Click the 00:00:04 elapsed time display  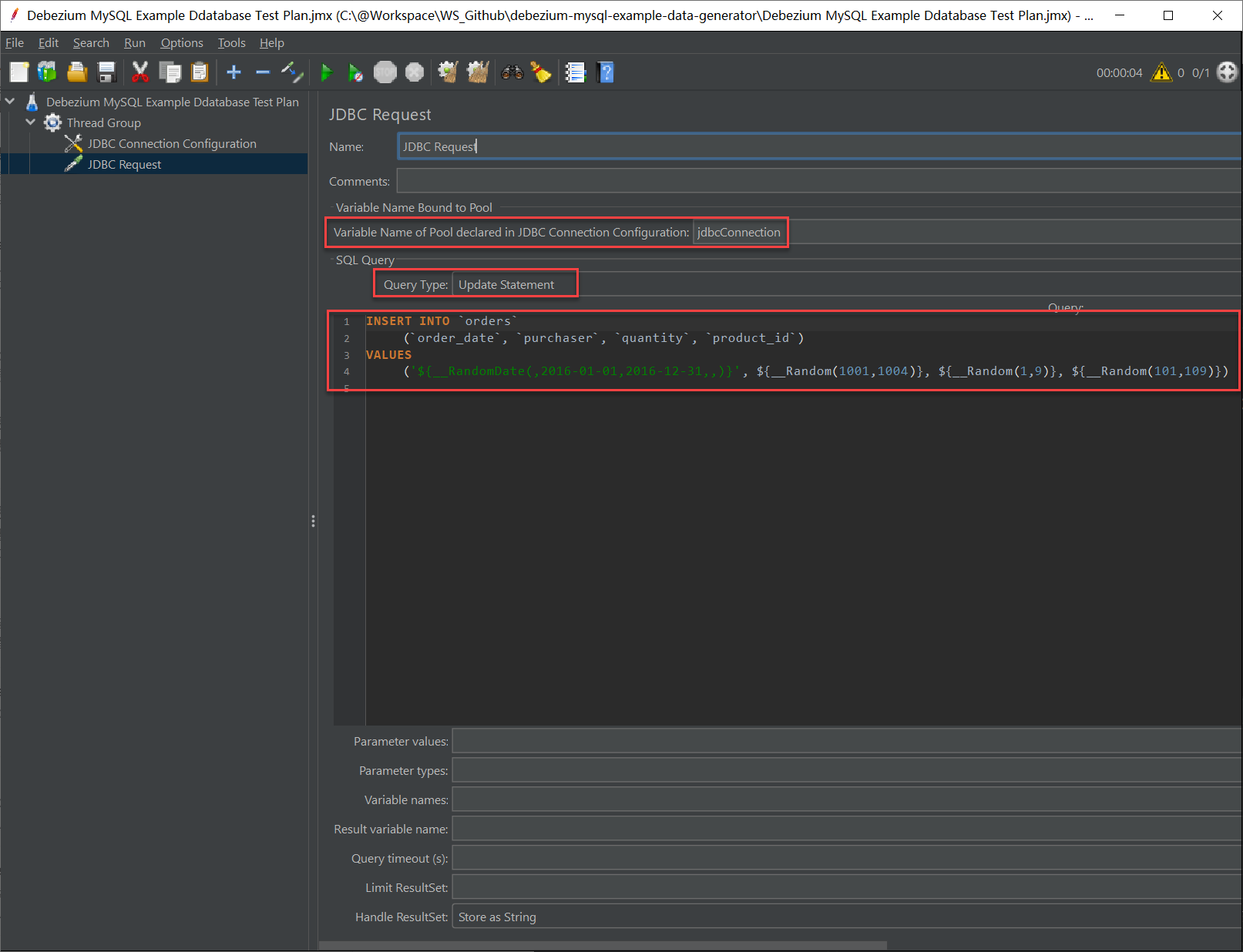click(1119, 72)
